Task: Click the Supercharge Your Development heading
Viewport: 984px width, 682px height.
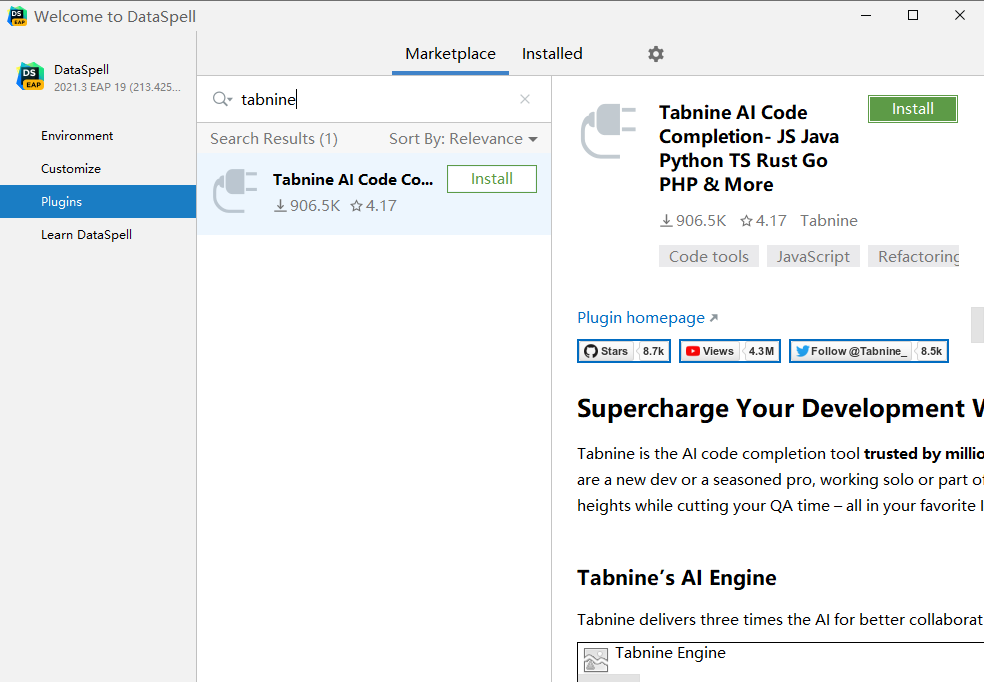Action: (x=780, y=408)
